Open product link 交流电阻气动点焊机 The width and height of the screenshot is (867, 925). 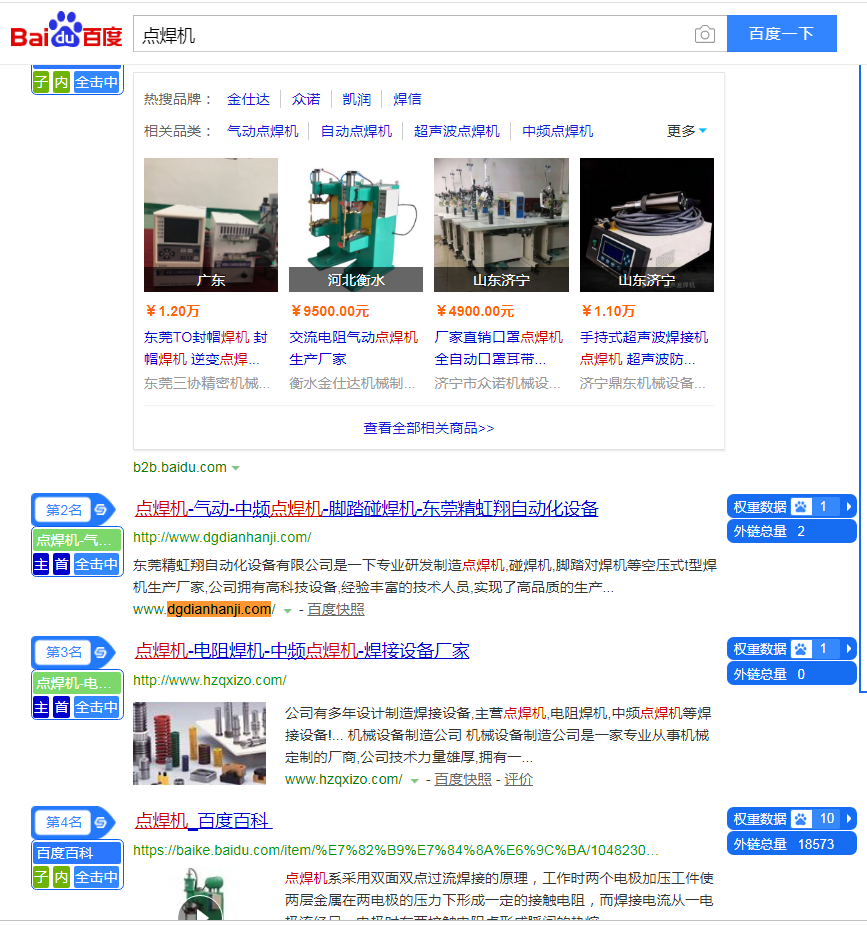pos(353,348)
